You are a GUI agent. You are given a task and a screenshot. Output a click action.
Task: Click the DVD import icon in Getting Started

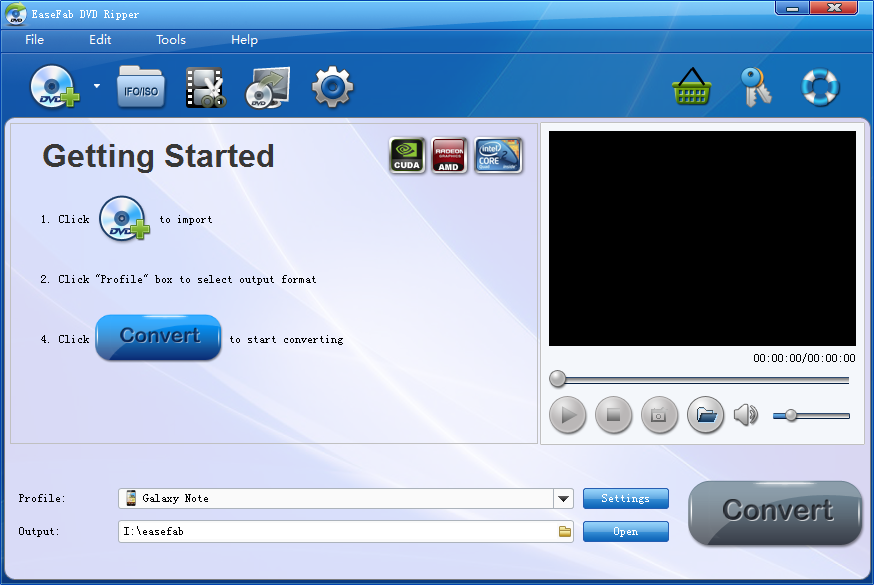pyautogui.click(x=124, y=218)
